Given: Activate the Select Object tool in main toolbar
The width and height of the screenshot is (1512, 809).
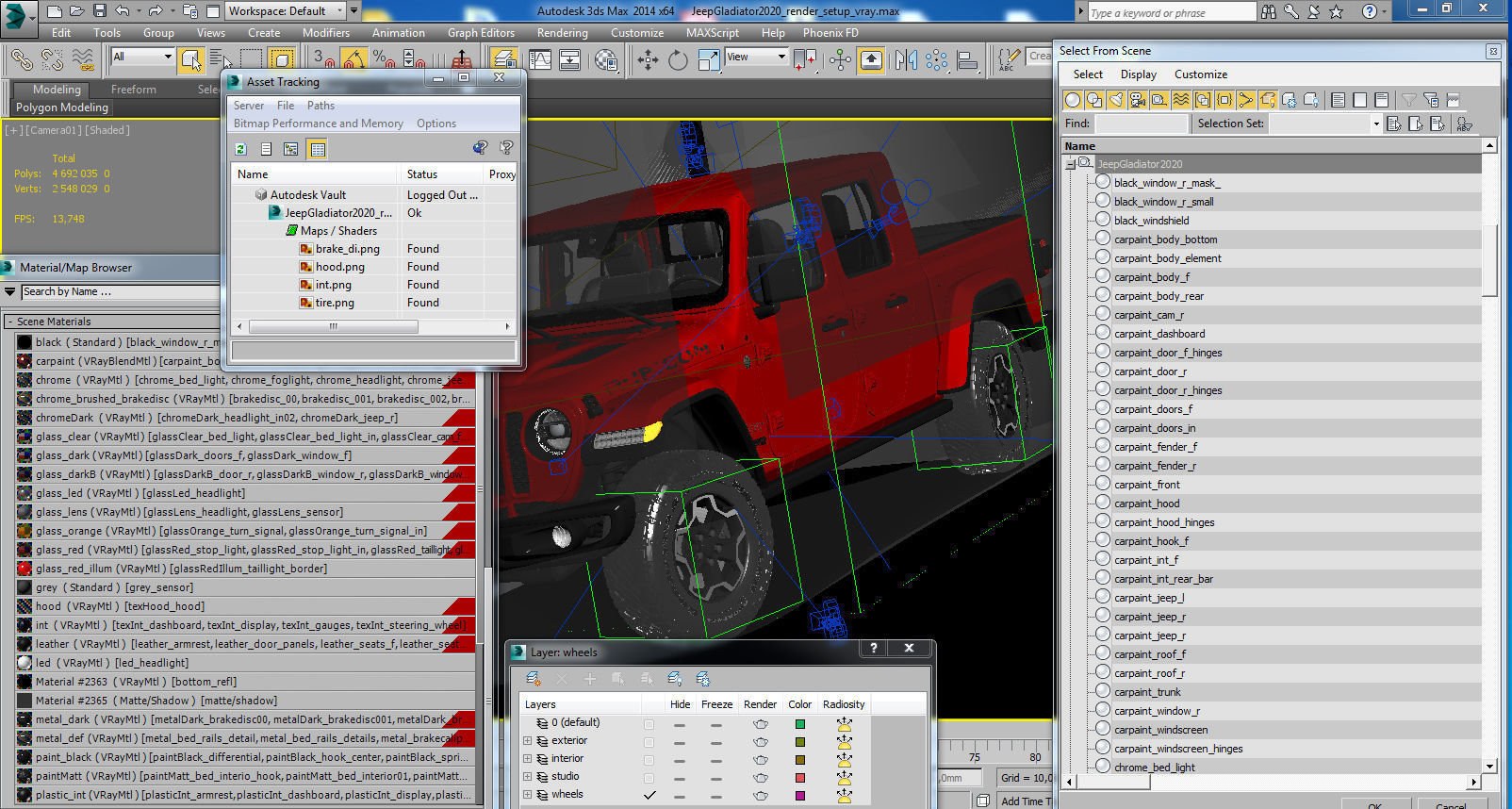Looking at the screenshot, I should tap(191, 60).
